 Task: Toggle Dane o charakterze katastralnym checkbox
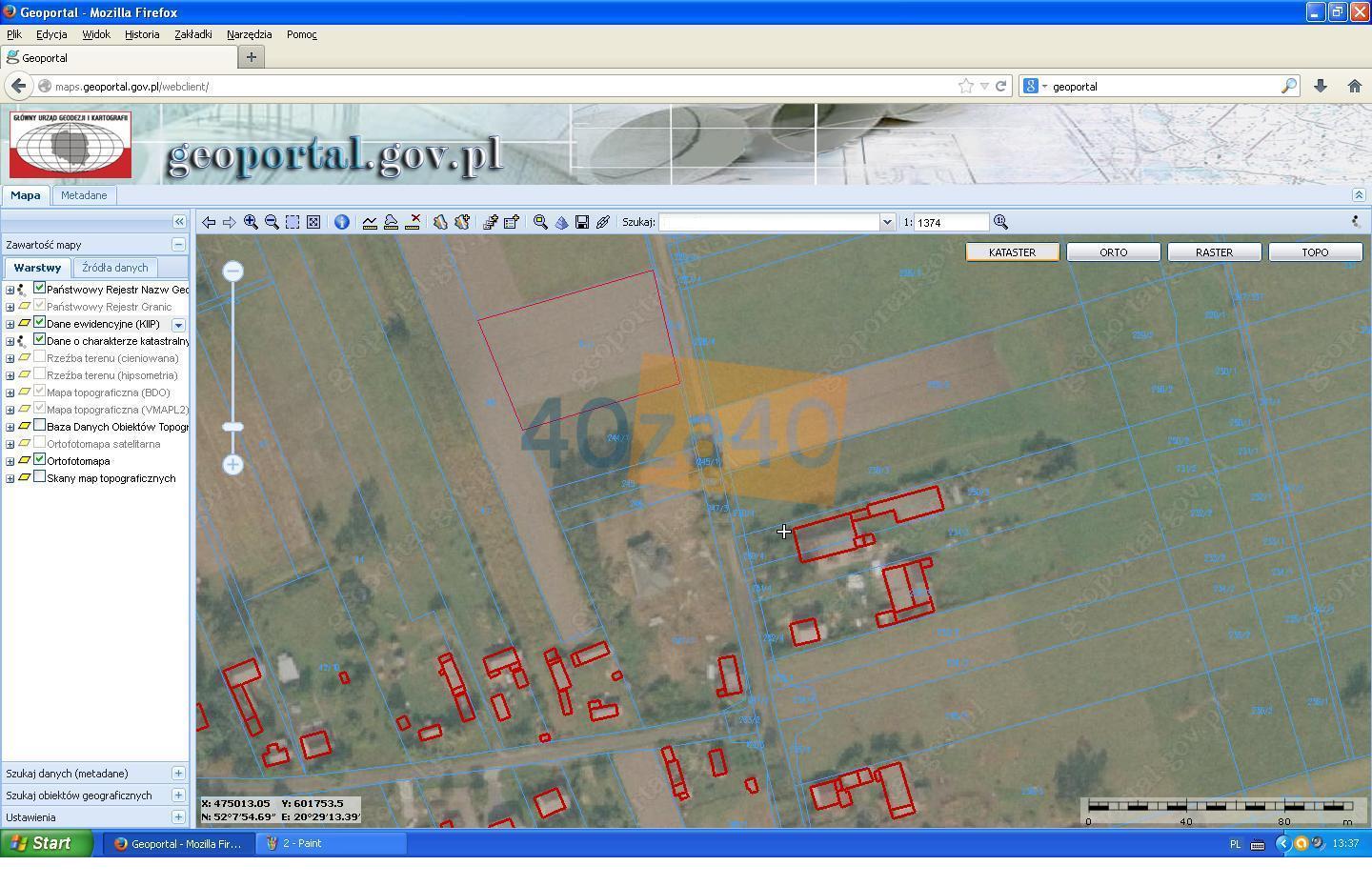pyautogui.click(x=40, y=339)
